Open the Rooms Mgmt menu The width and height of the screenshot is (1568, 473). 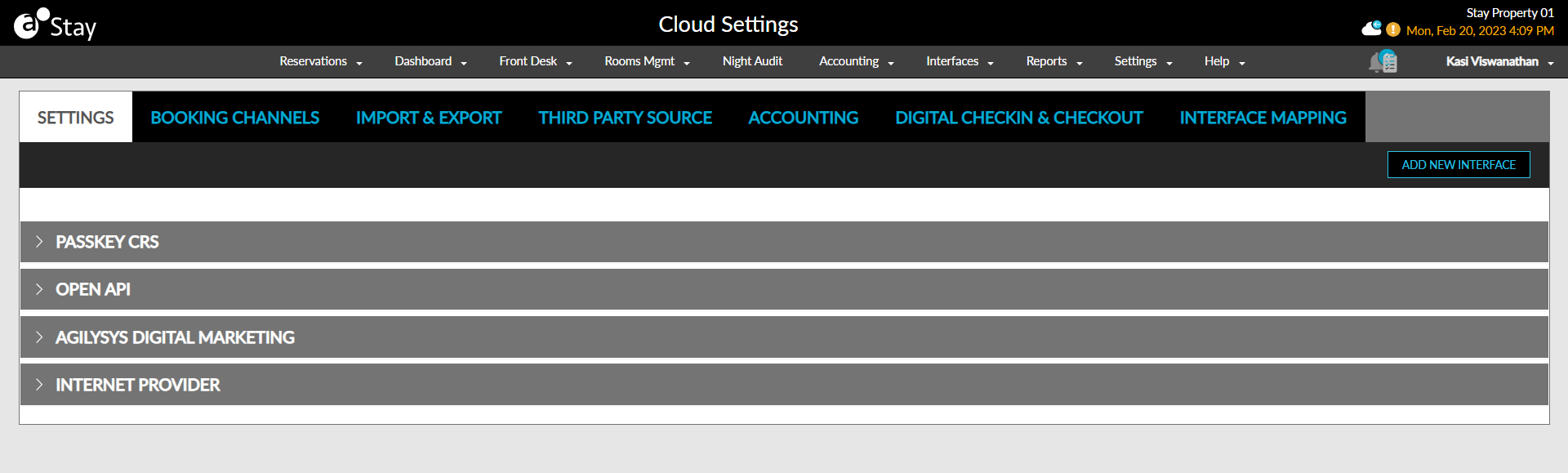[647, 61]
